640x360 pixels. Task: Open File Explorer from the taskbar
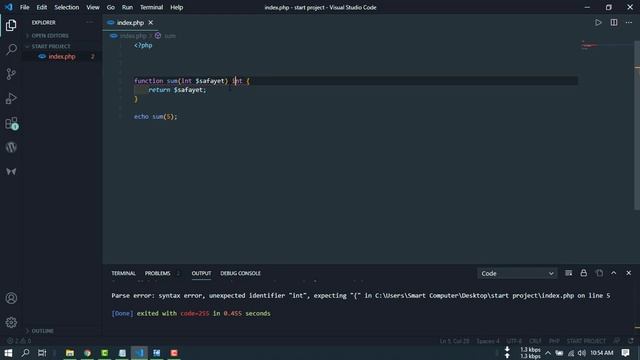point(70,353)
